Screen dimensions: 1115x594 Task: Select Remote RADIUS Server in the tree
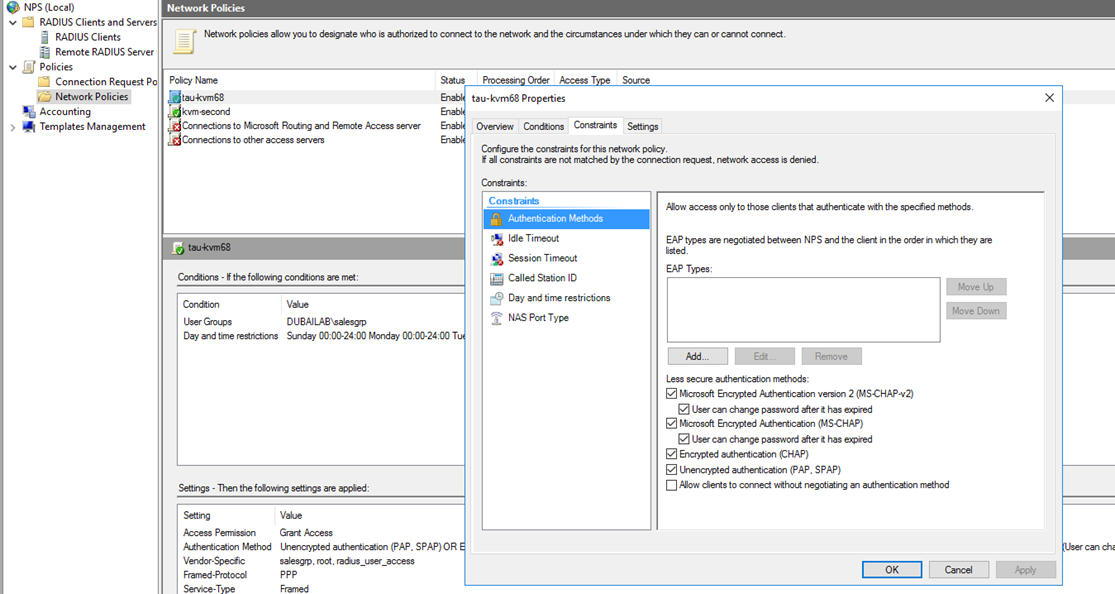[x=104, y=52]
